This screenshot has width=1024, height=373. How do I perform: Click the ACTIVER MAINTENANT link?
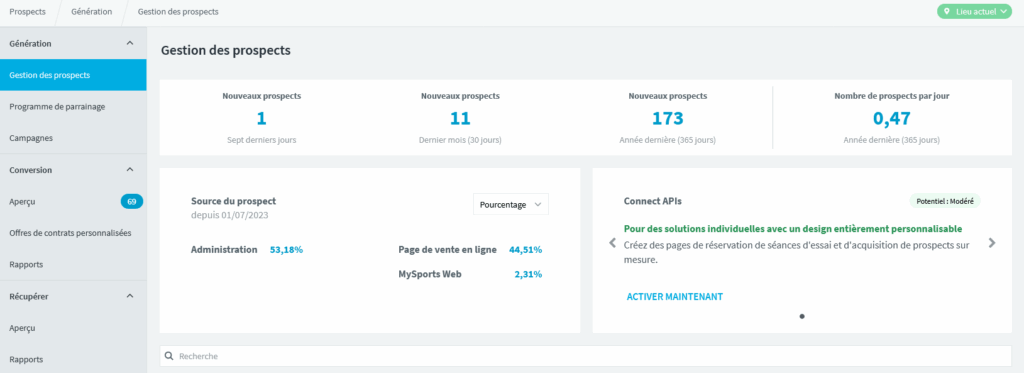(675, 297)
